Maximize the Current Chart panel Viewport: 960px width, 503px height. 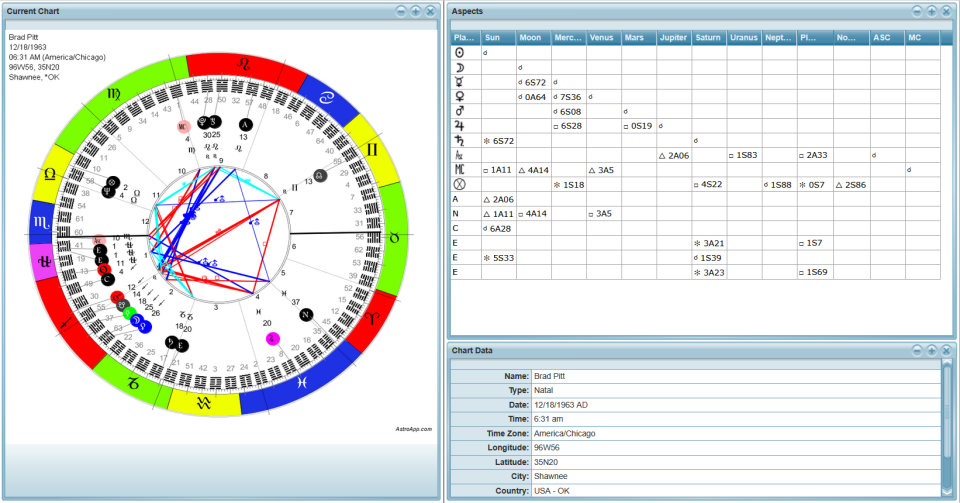tap(416, 12)
